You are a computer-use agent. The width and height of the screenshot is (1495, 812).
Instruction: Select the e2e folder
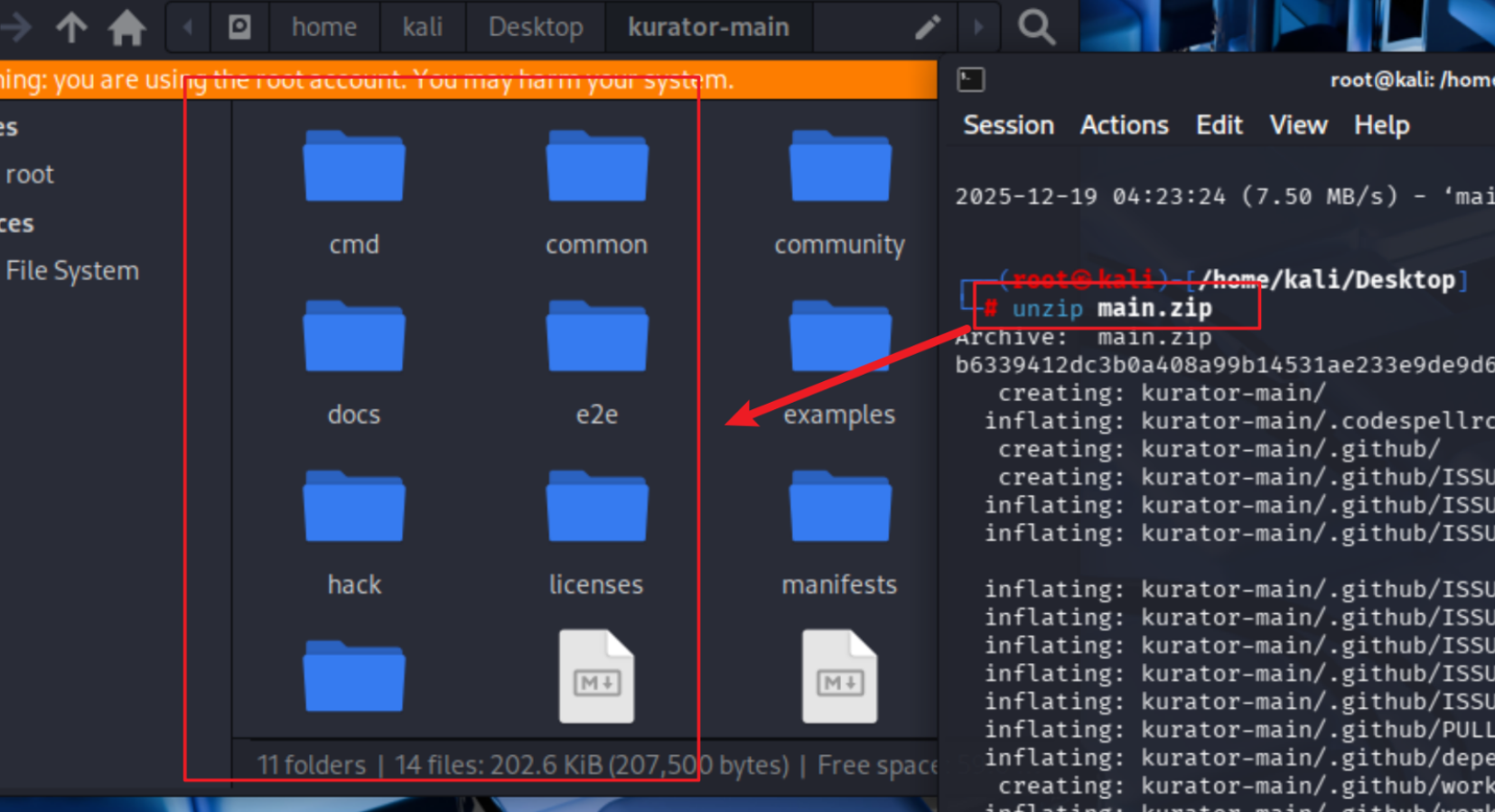(x=596, y=362)
